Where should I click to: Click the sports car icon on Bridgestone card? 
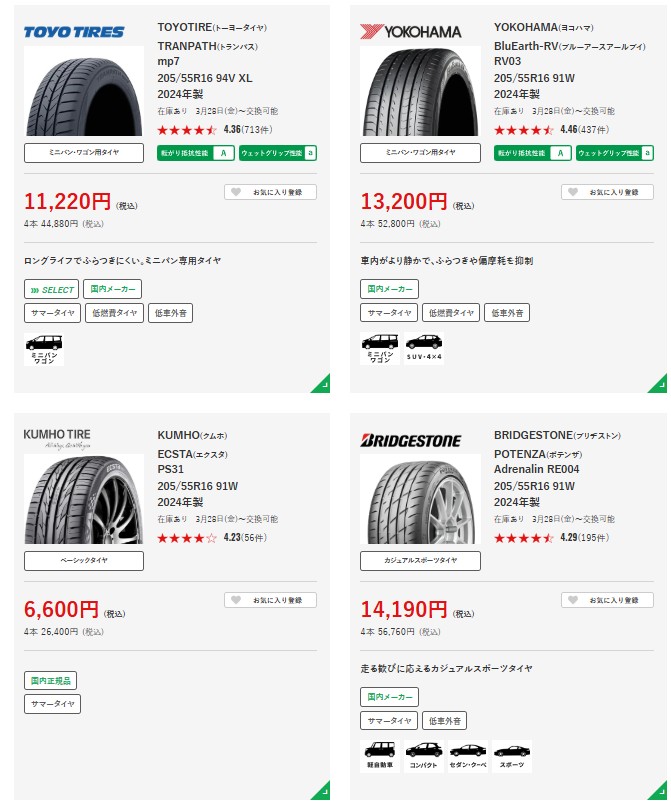pyautogui.click(x=512, y=755)
